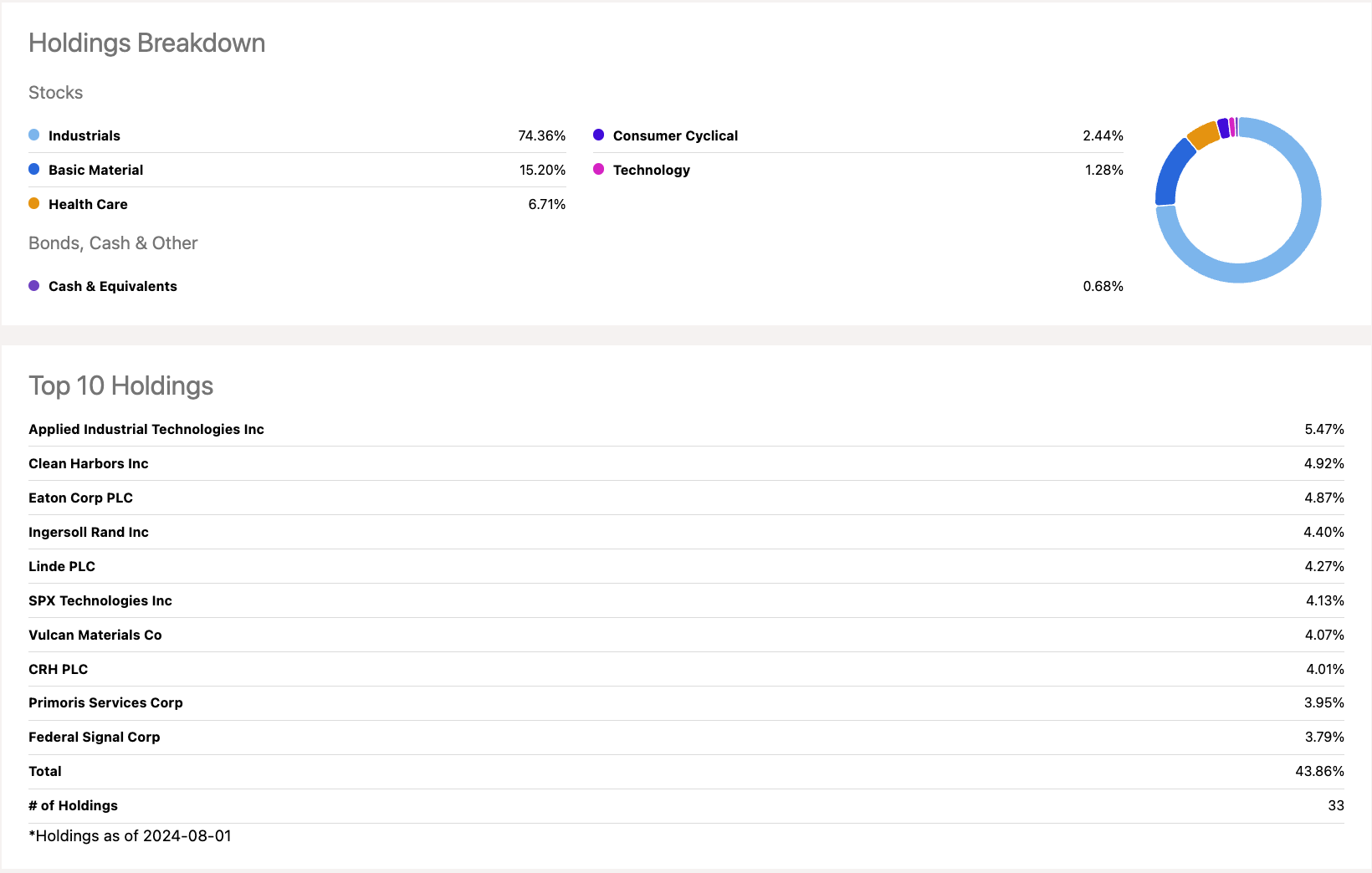Click the Industrials sector label

pos(84,136)
